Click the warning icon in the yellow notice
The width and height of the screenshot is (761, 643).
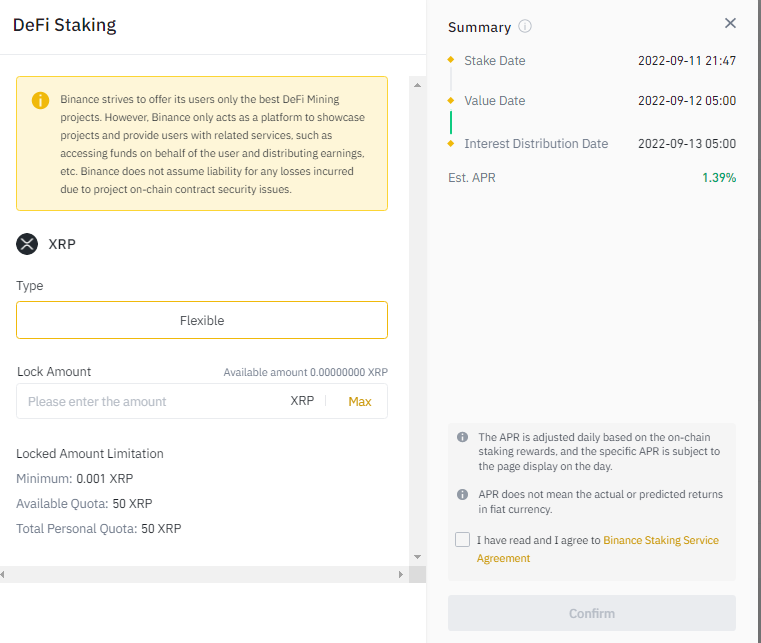[40, 100]
